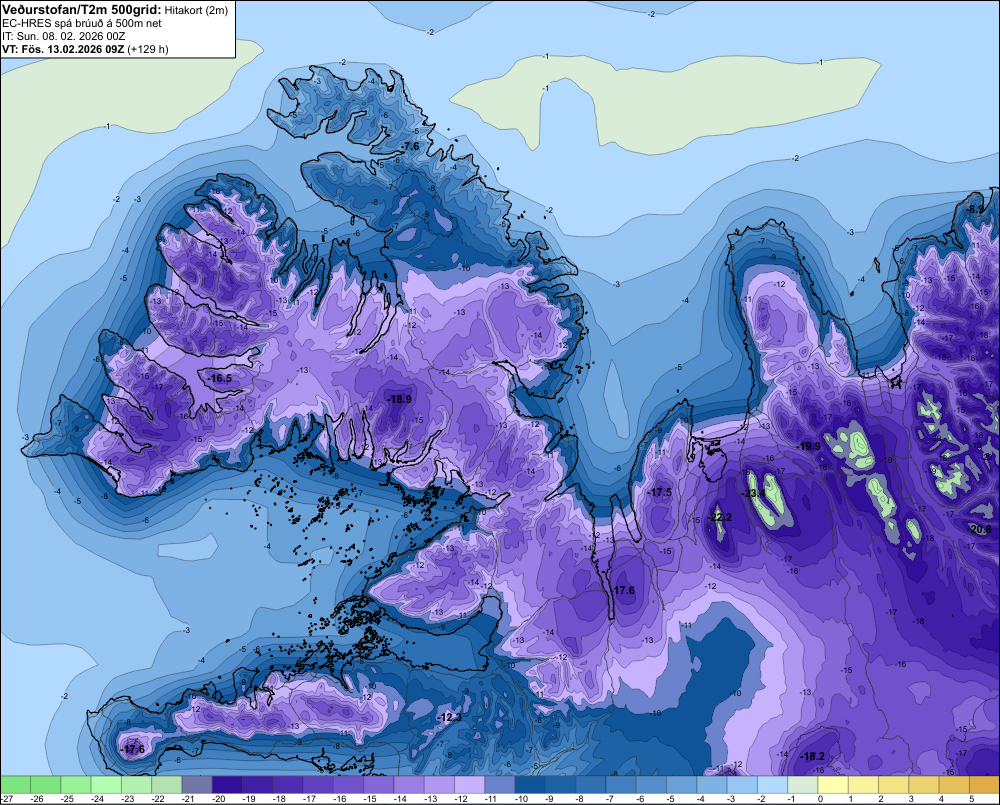Click the -12 lavender legend swatch

(469, 785)
